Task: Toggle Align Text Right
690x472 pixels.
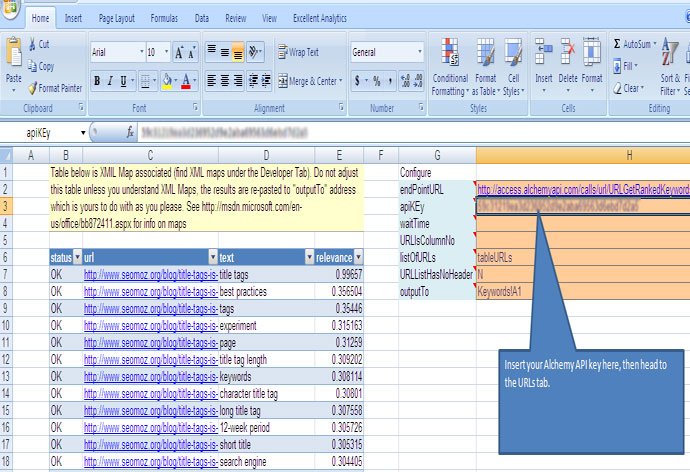Action: click(x=238, y=81)
